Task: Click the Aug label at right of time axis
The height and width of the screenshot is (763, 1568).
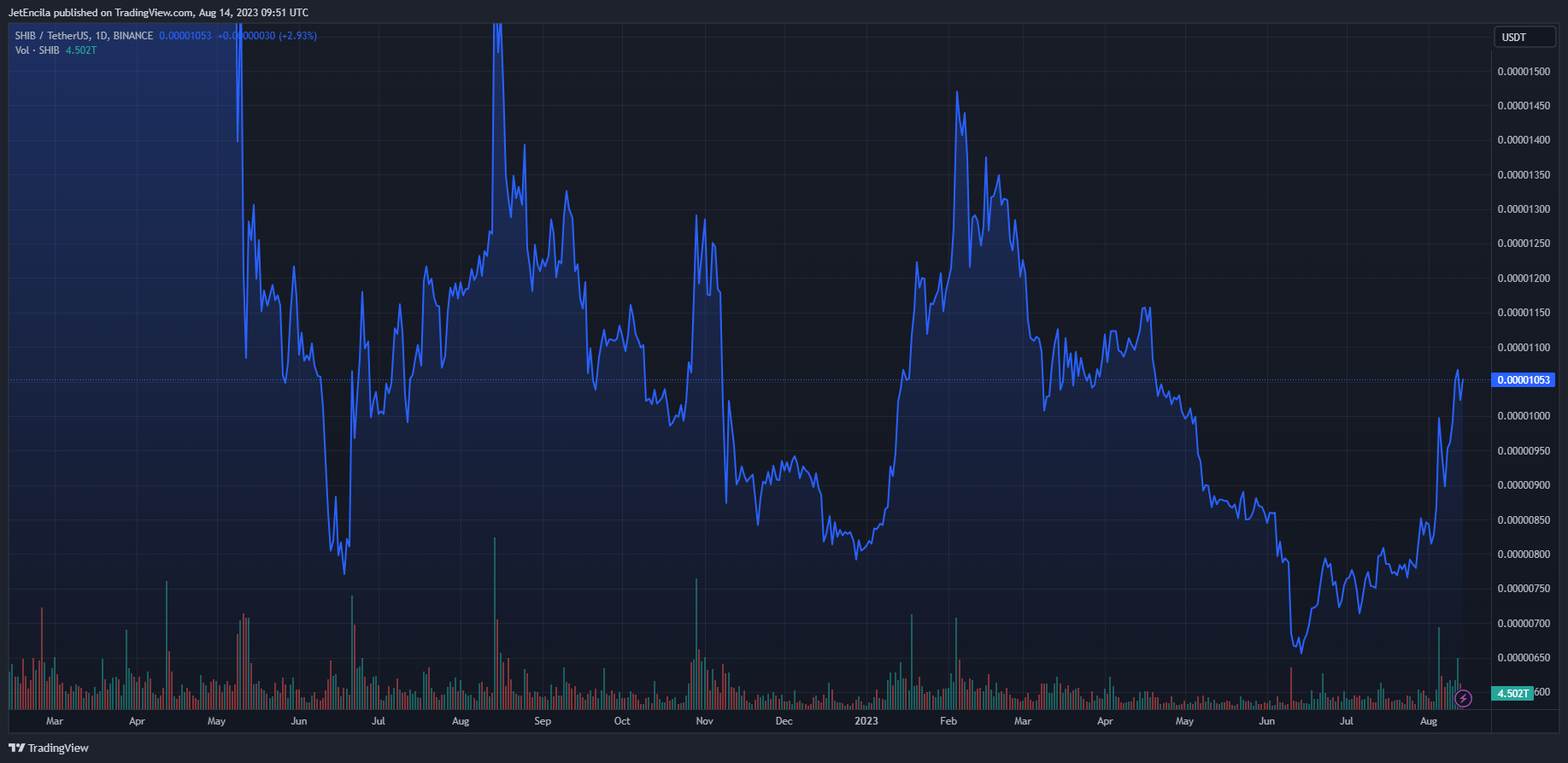Action: pyautogui.click(x=1428, y=721)
